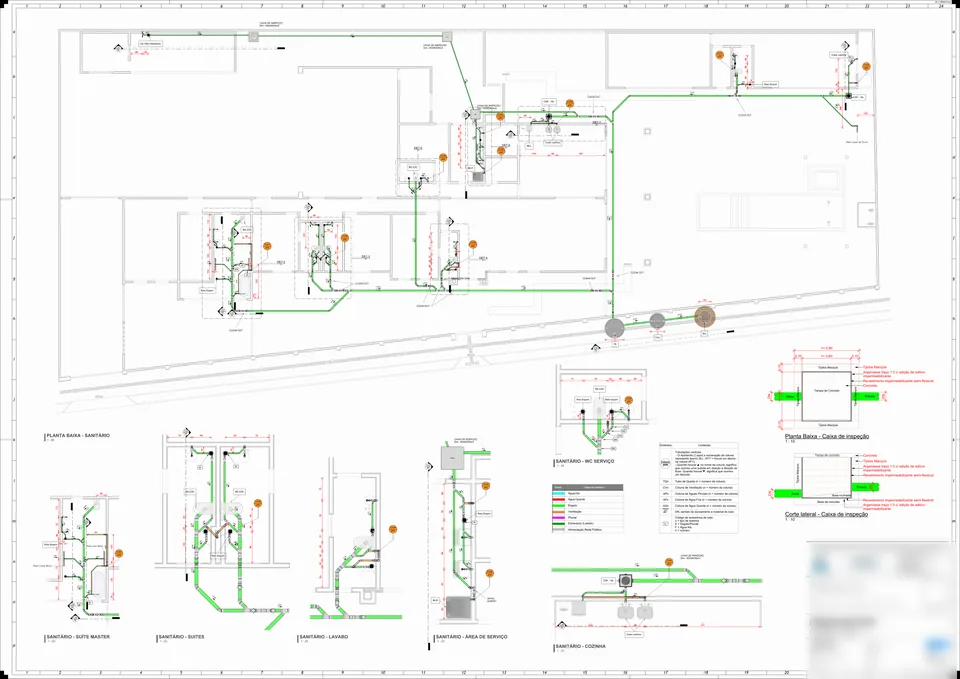This screenshot has height=679, width=960.
Task: Click the "SANITÁRIO - COZINHA" view title
Action: (580, 647)
